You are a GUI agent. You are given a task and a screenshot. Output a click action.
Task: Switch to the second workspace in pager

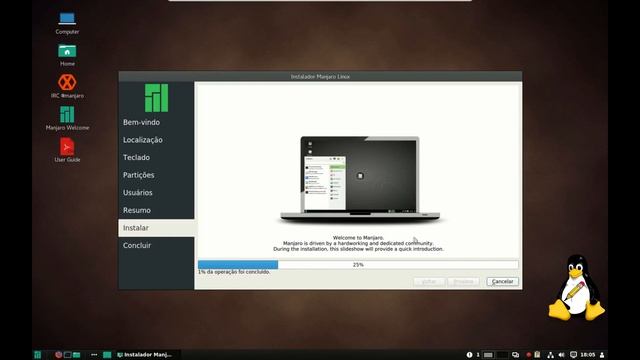tap(502, 355)
